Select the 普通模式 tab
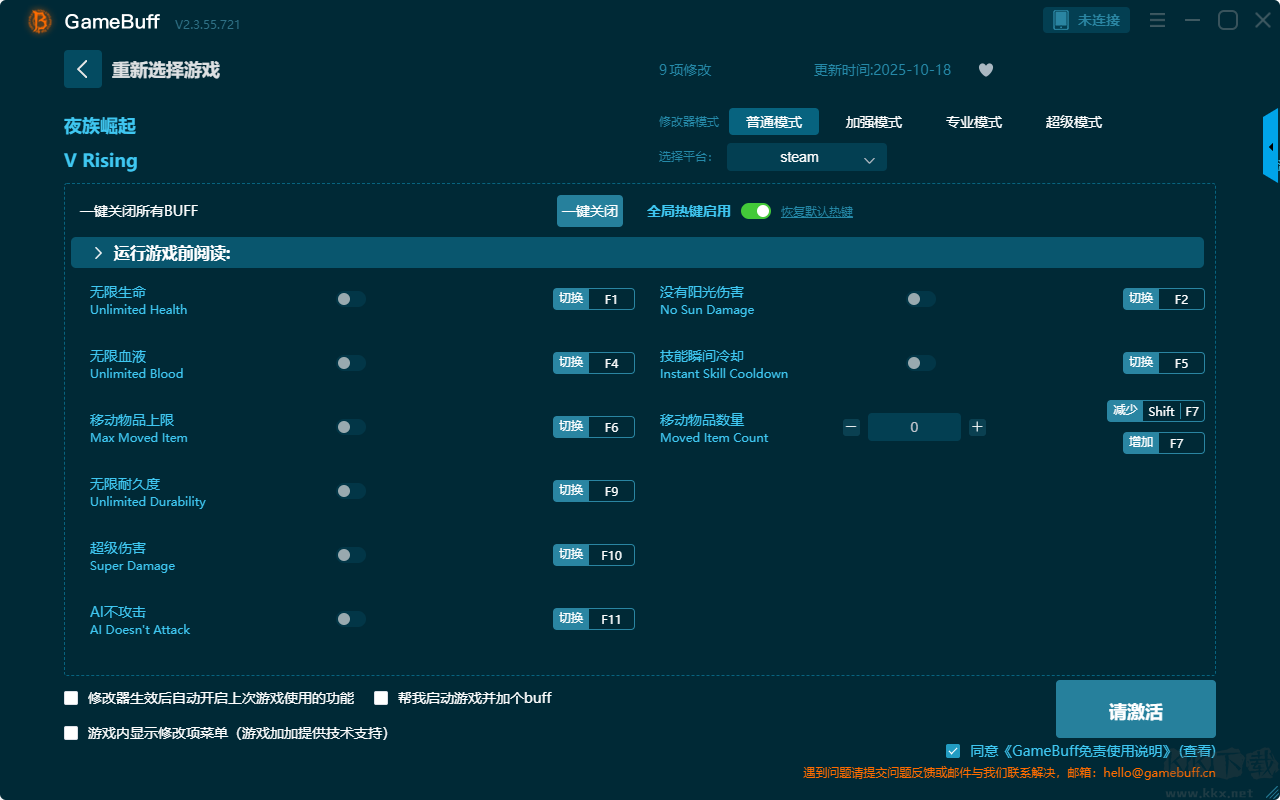 pos(774,122)
